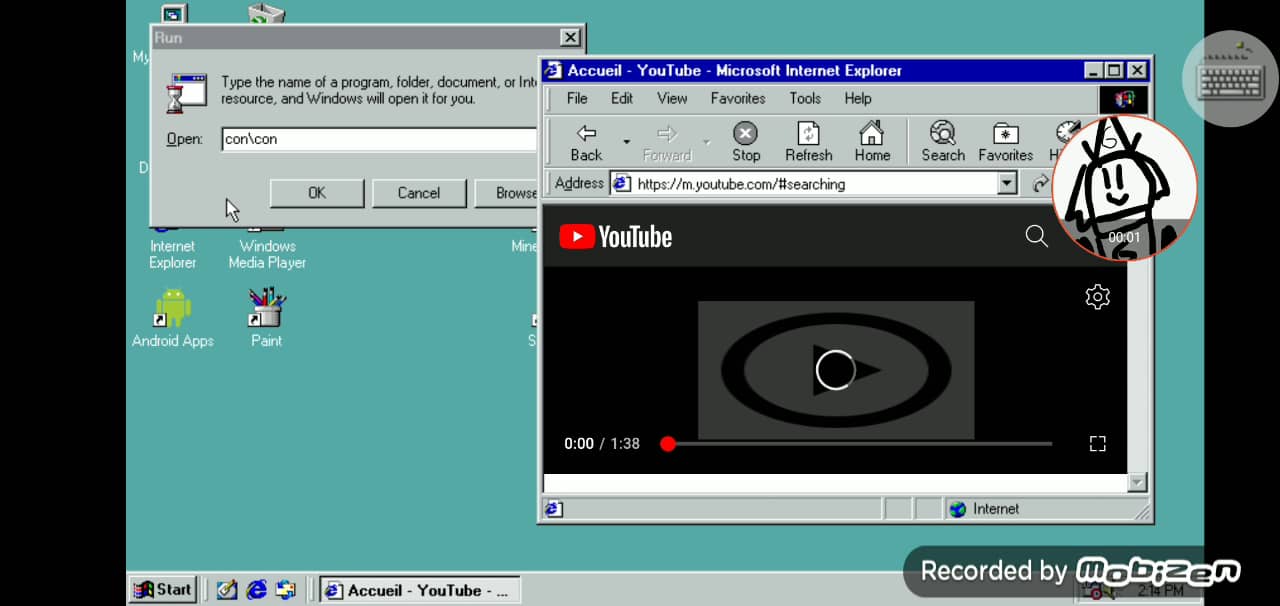
Task: Open the YouTube settings gear
Action: click(x=1098, y=296)
